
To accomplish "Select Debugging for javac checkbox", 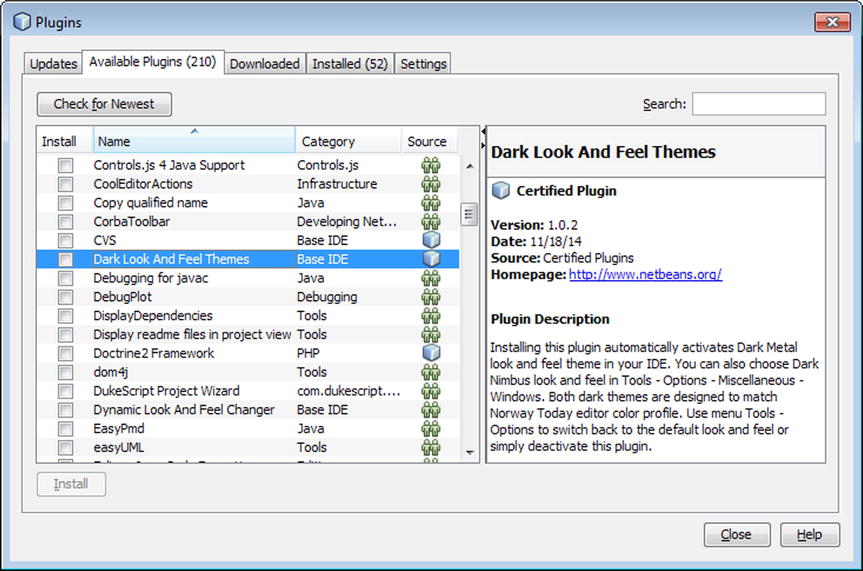I will (65, 278).
